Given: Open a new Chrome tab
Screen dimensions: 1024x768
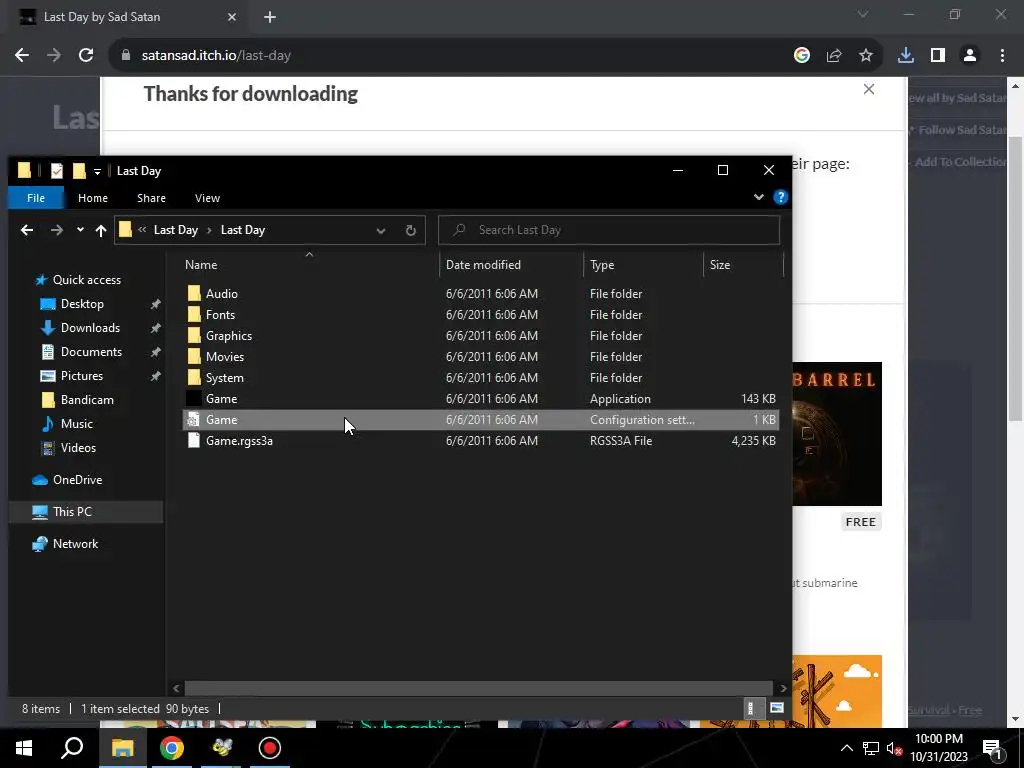Looking at the screenshot, I should tap(270, 17).
